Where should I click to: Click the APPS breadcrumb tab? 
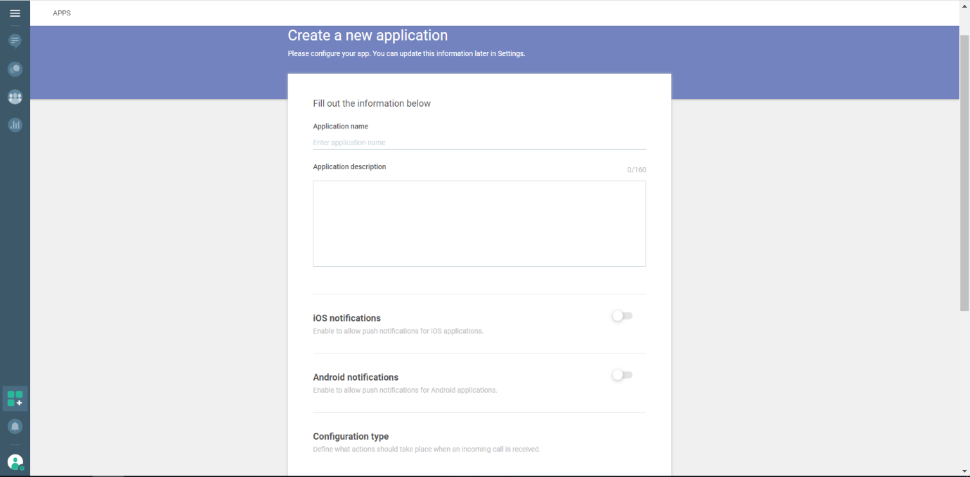(62, 13)
